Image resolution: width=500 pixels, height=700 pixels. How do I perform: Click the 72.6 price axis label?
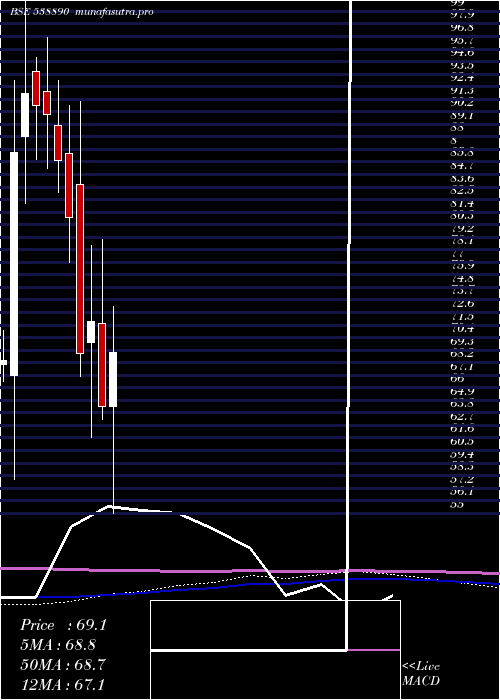(462, 304)
